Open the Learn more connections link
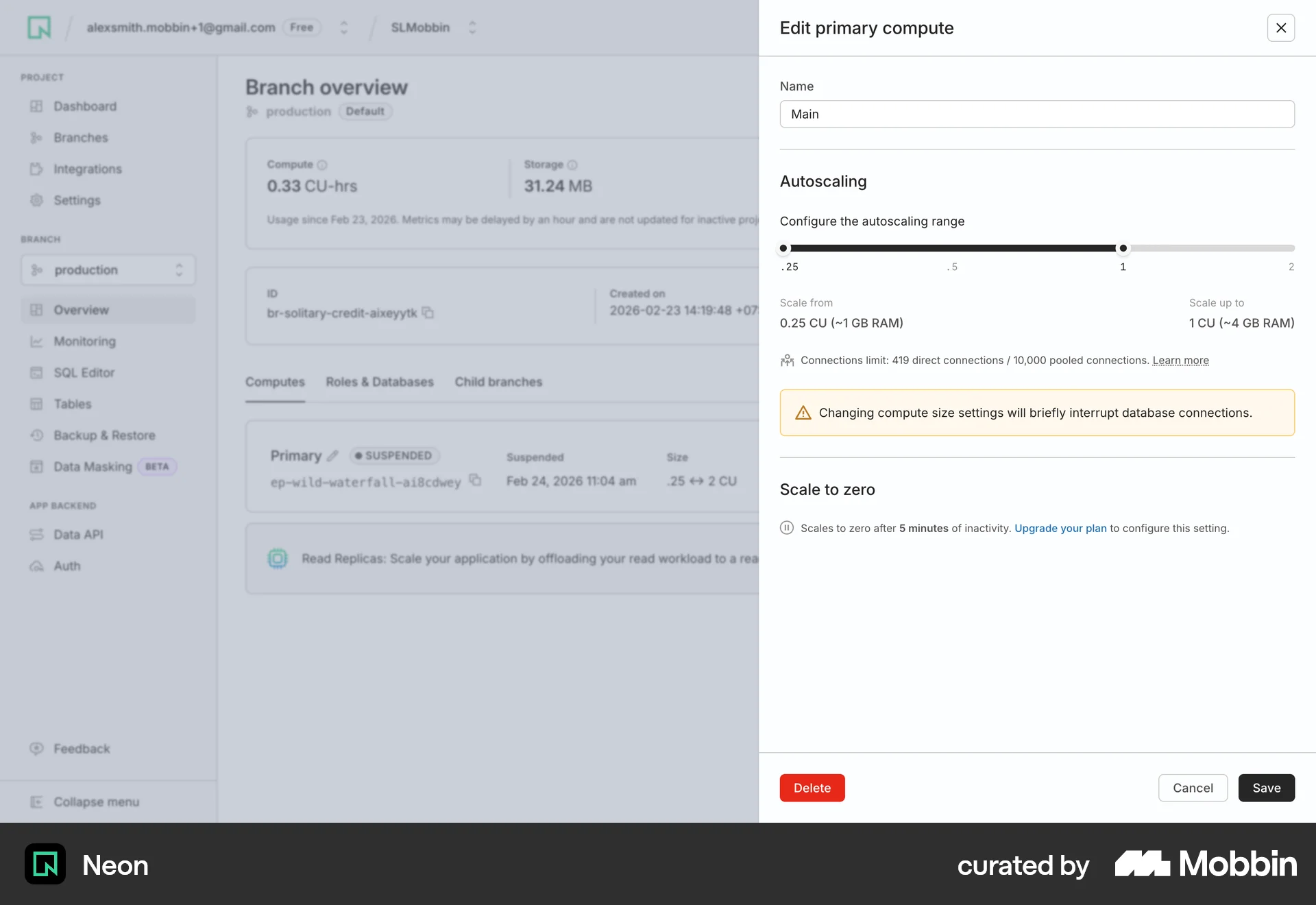This screenshot has height=905, width=1316. tap(1180, 361)
